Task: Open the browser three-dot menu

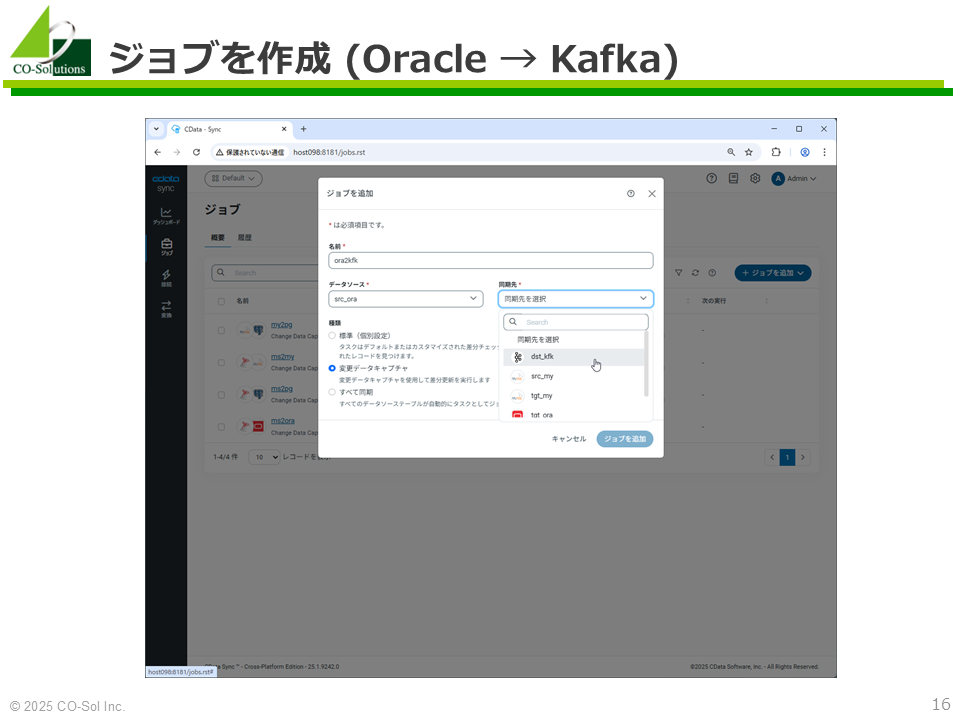Action: 825,152
